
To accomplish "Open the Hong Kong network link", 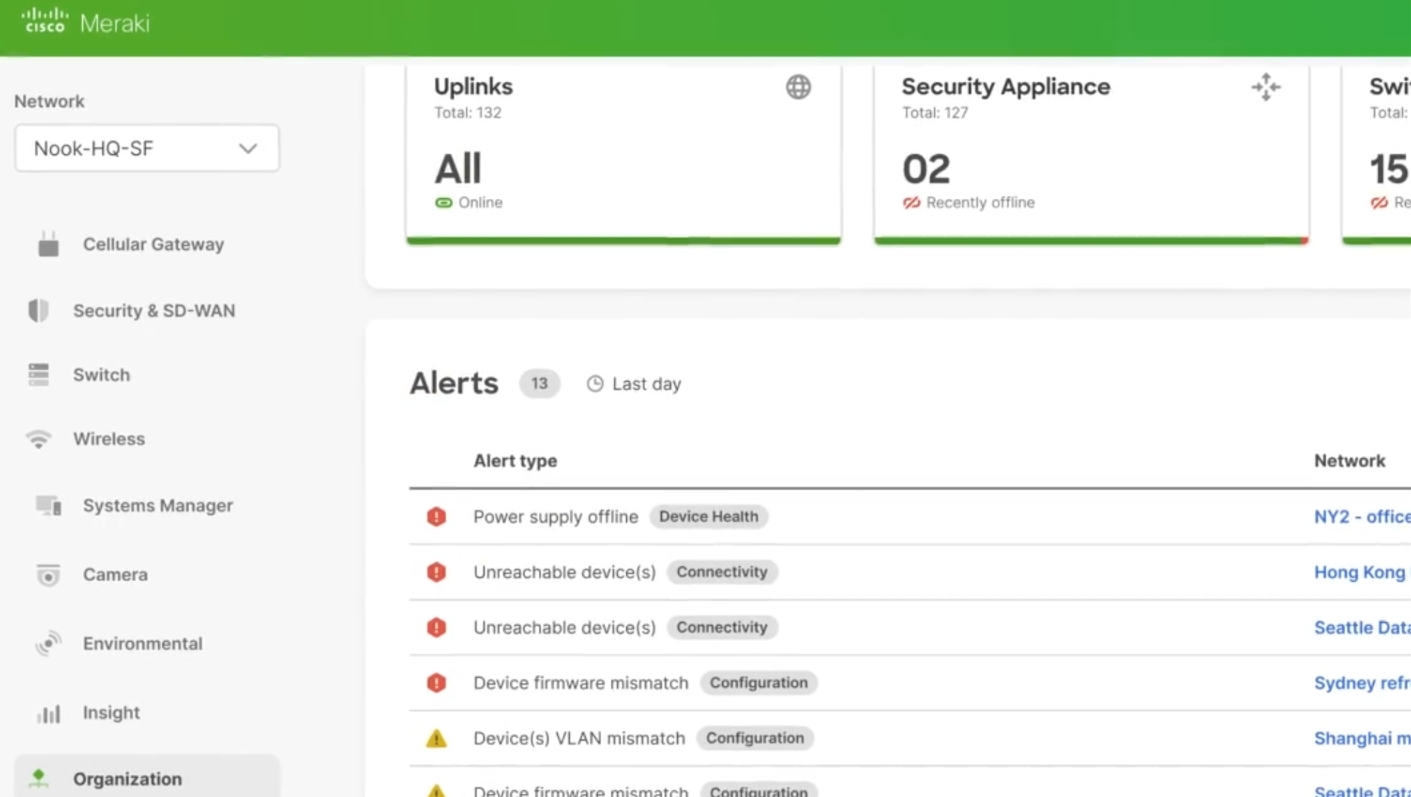I will [x=1359, y=572].
